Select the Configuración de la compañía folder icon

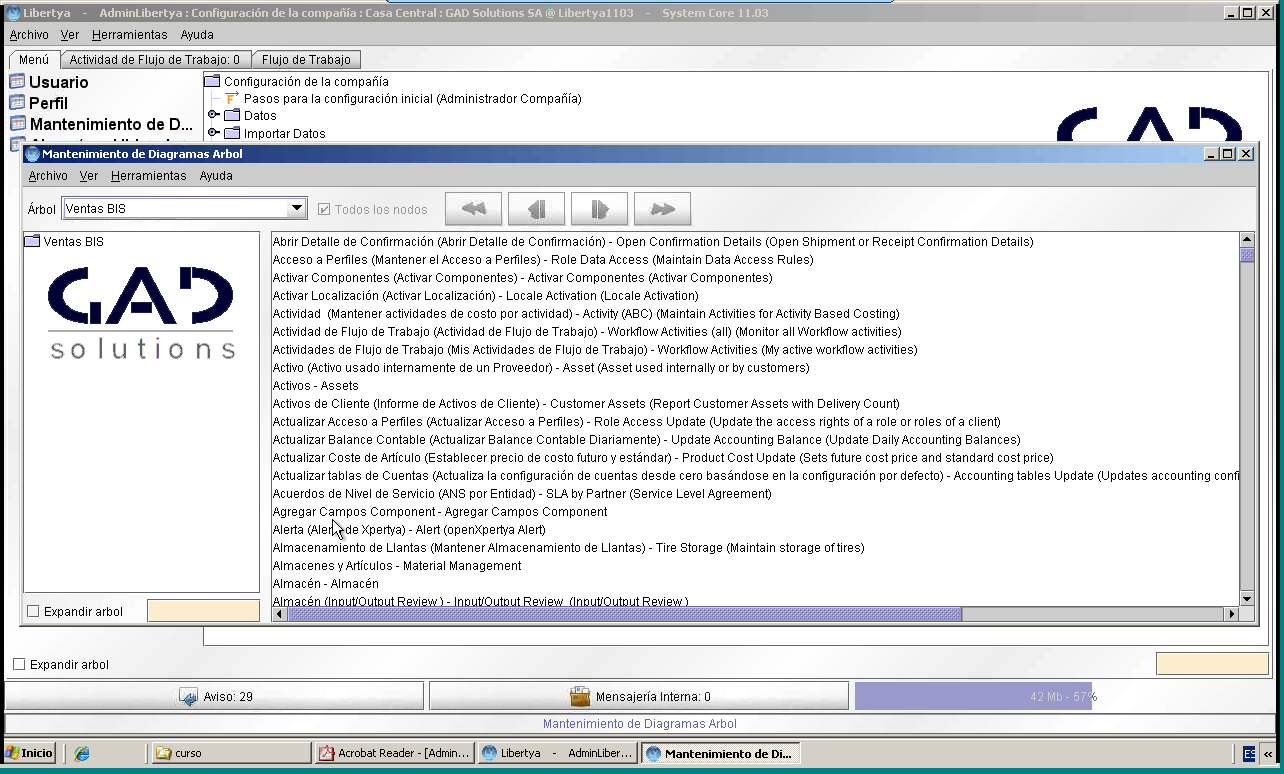(x=212, y=81)
